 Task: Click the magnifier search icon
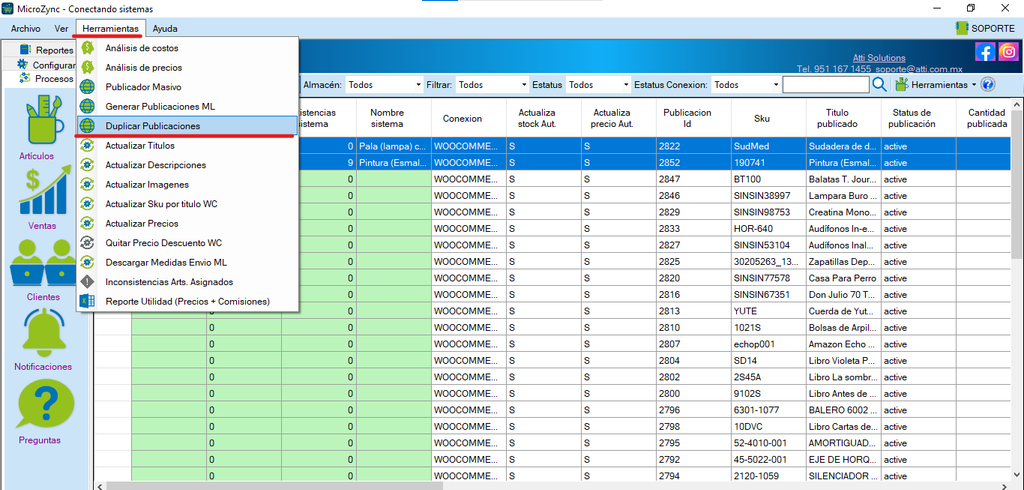coord(879,85)
